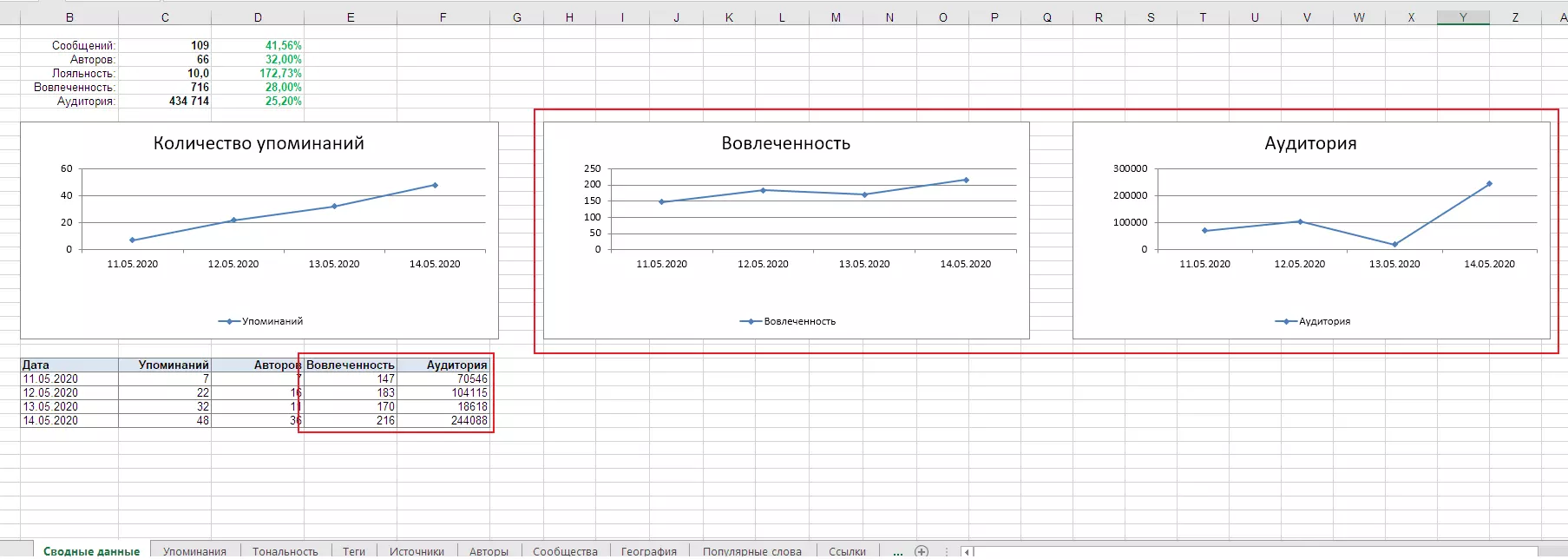Image resolution: width=1568 pixels, height=559 pixels.
Task: Select the 11.05.2020 date cell in table
Action: pyautogui.click(x=69, y=378)
